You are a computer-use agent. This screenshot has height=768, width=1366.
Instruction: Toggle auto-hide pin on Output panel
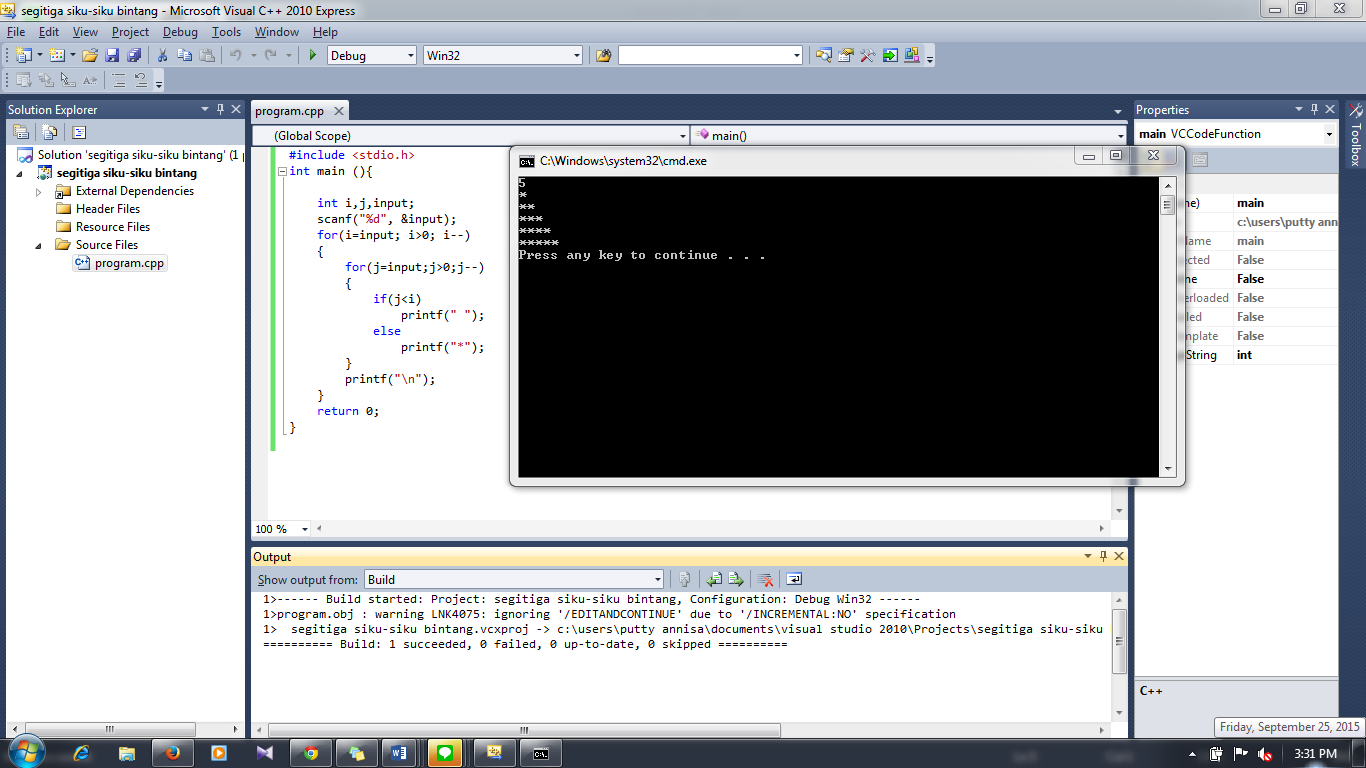tap(1103, 557)
